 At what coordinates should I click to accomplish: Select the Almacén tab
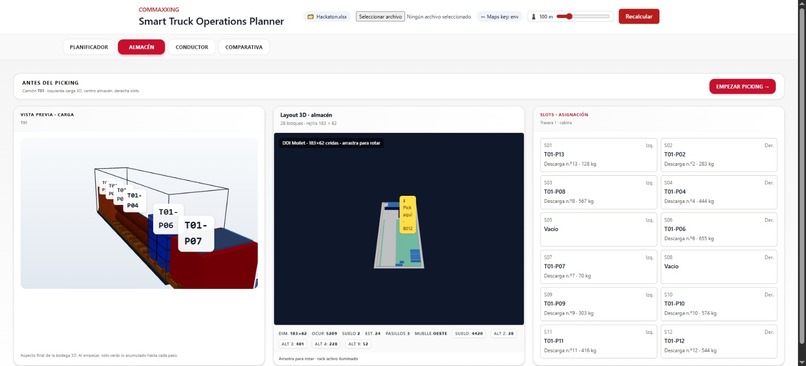tap(141, 47)
